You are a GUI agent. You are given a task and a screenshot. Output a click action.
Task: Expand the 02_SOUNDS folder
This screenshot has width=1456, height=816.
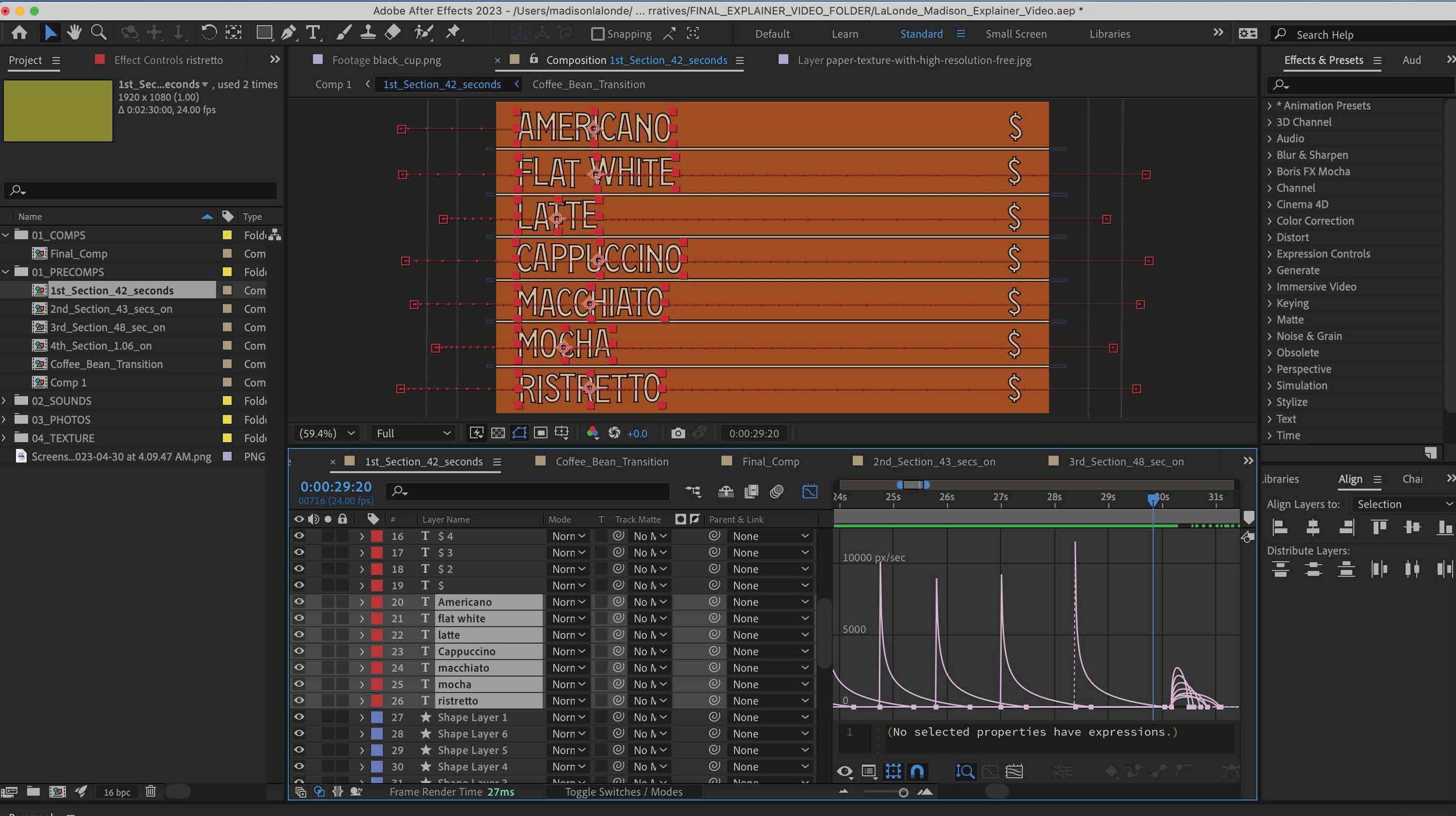4,400
